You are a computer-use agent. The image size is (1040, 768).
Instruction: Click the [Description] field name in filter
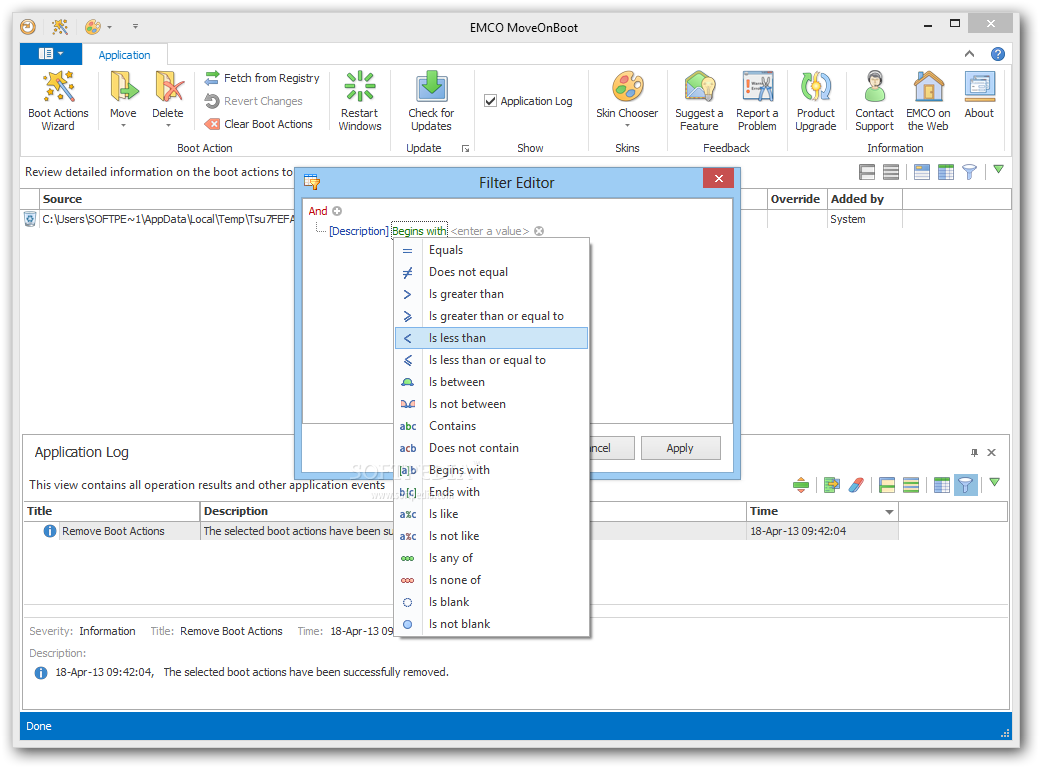359,231
